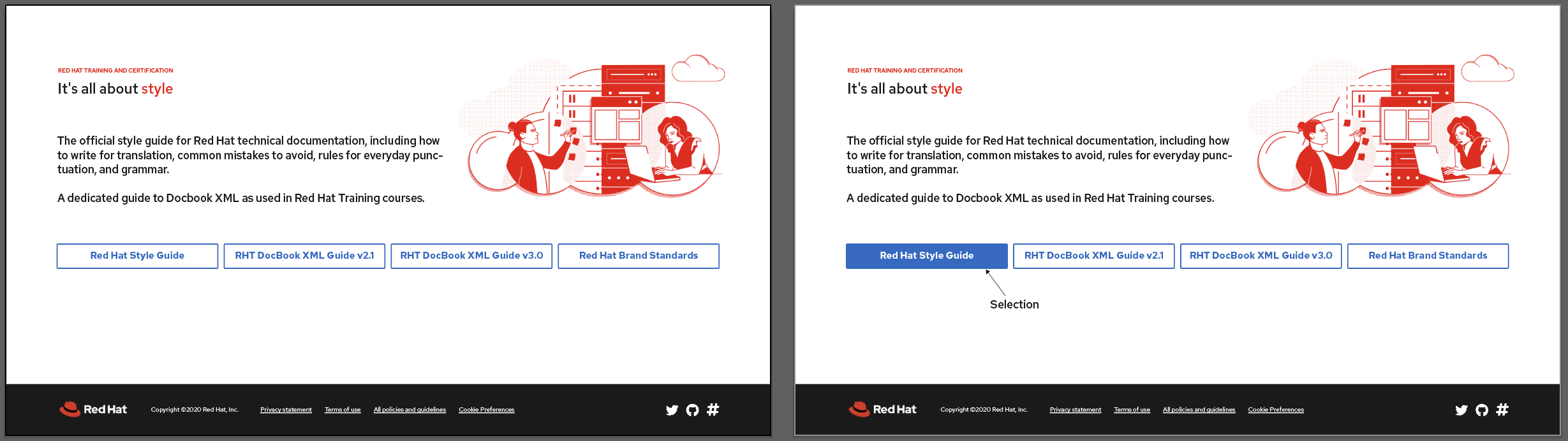Screen dimensions: 1568x441
Task: Open All policies and guidelines in left footer
Action: (x=410, y=410)
